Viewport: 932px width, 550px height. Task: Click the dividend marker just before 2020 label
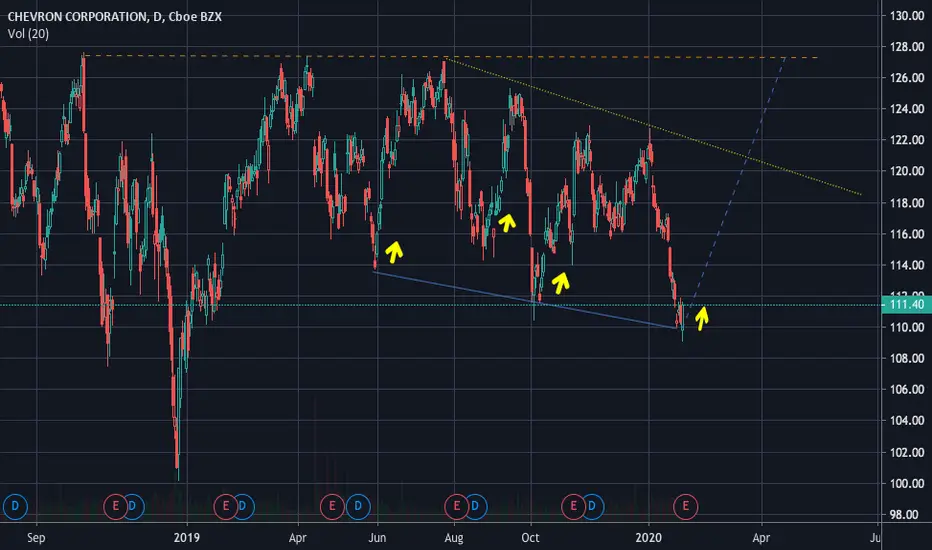click(592, 507)
